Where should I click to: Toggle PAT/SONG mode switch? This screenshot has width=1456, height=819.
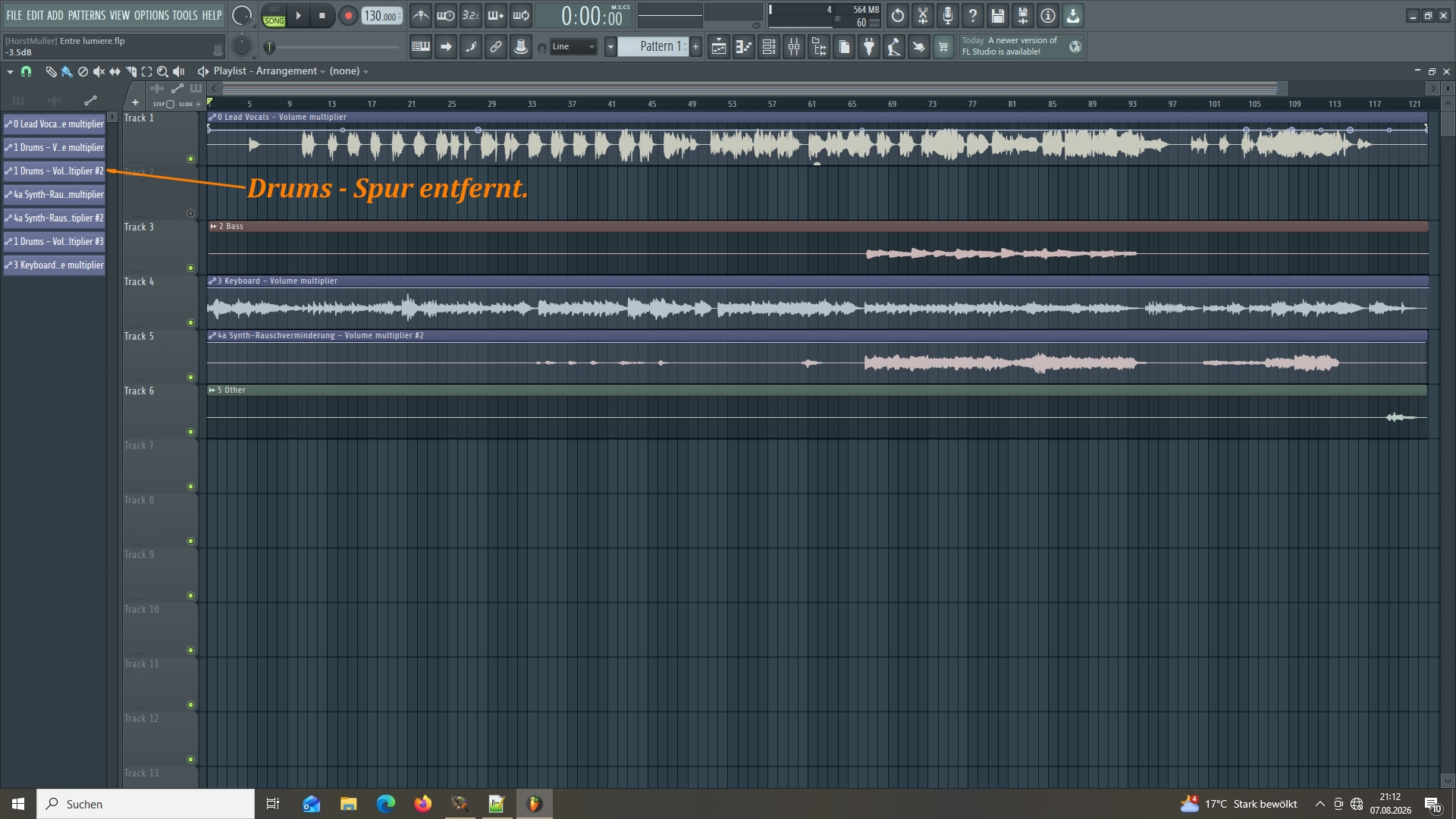click(x=274, y=16)
